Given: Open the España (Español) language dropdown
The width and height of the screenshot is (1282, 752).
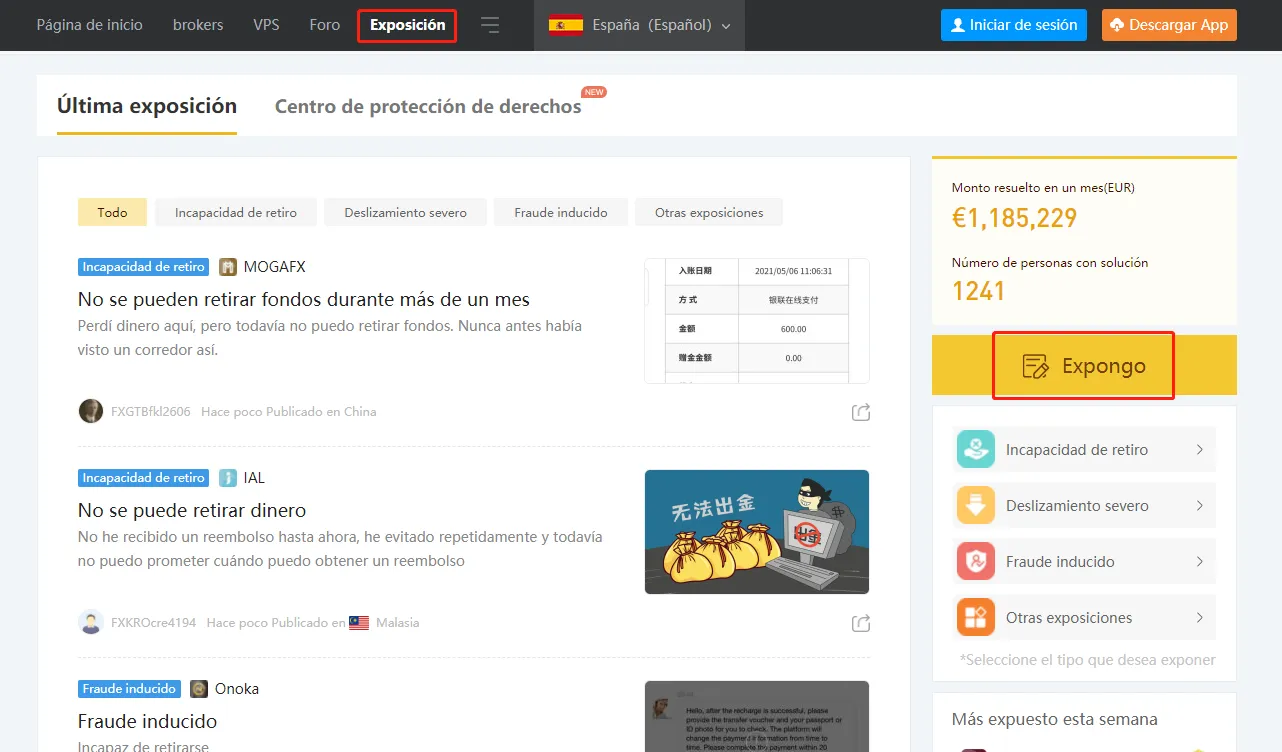Looking at the screenshot, I should pos(640,25).
